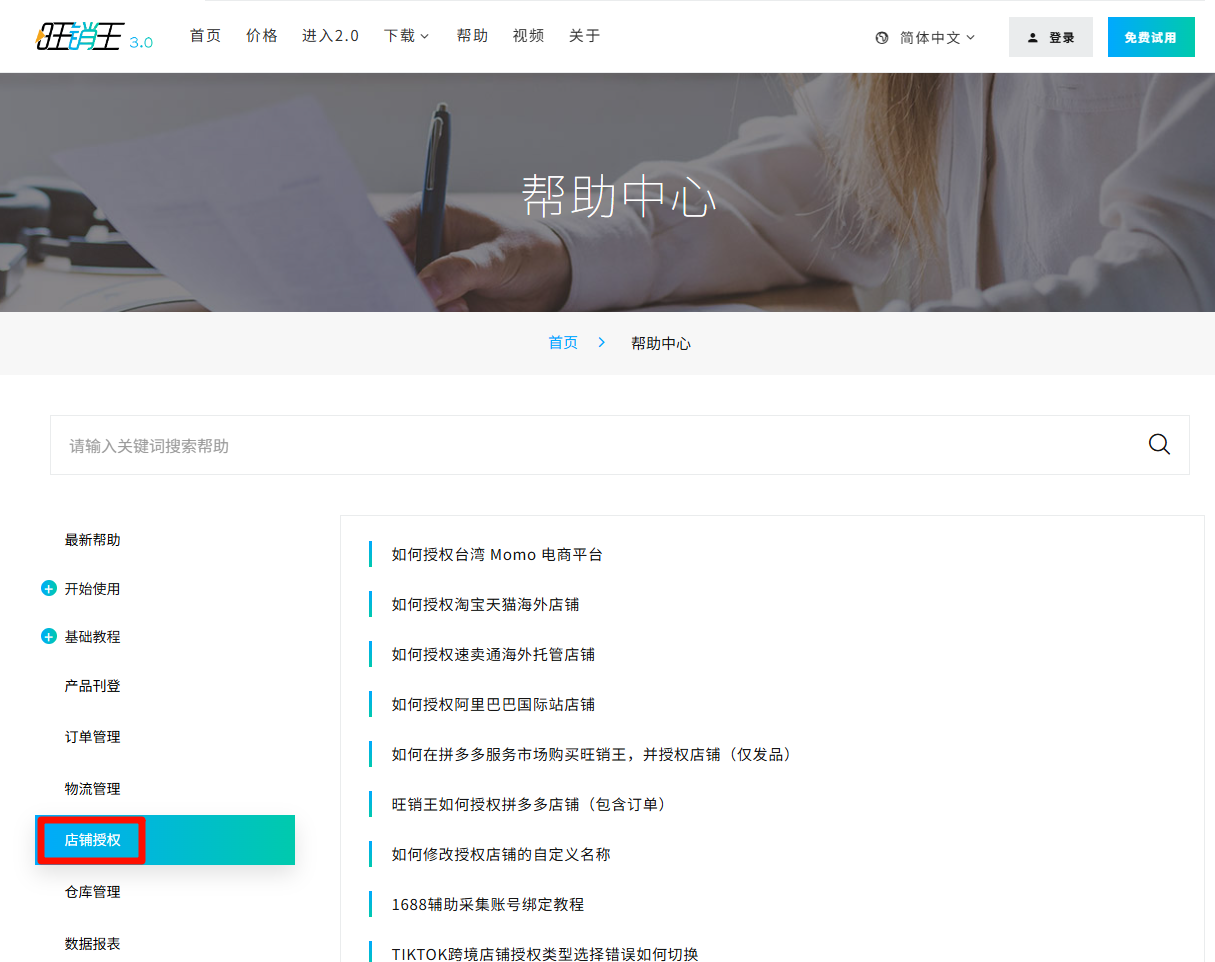The image size is (1215, 962).
Task: Select 最新帮助 in the sidebar
Action: (x=93, y=540)
